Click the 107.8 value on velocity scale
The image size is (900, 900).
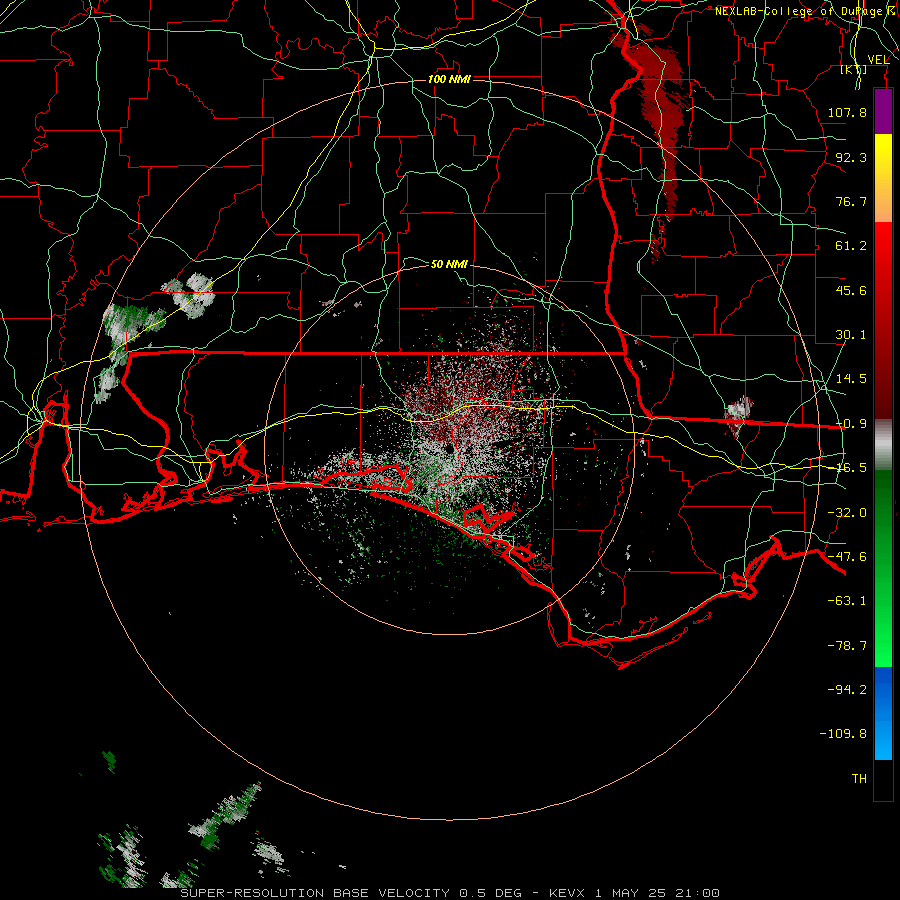[847, 112]
